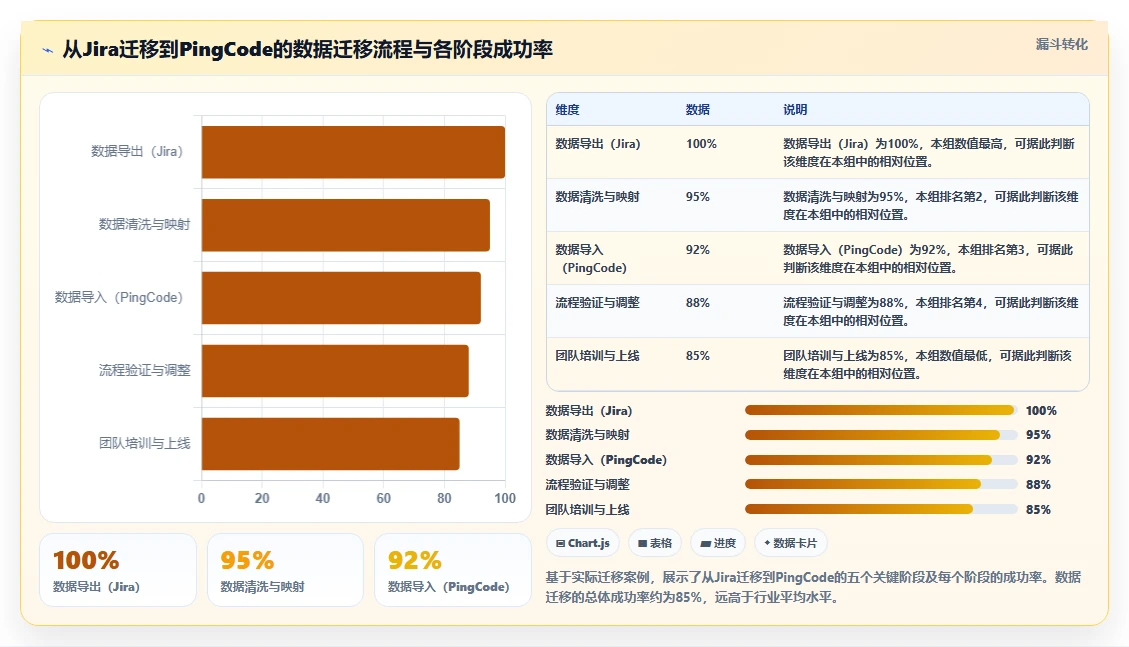Image resolution: width=1129 pixels, height=647 pixels.
Task: Click the 100% value in the table
Action: (701, 144)
